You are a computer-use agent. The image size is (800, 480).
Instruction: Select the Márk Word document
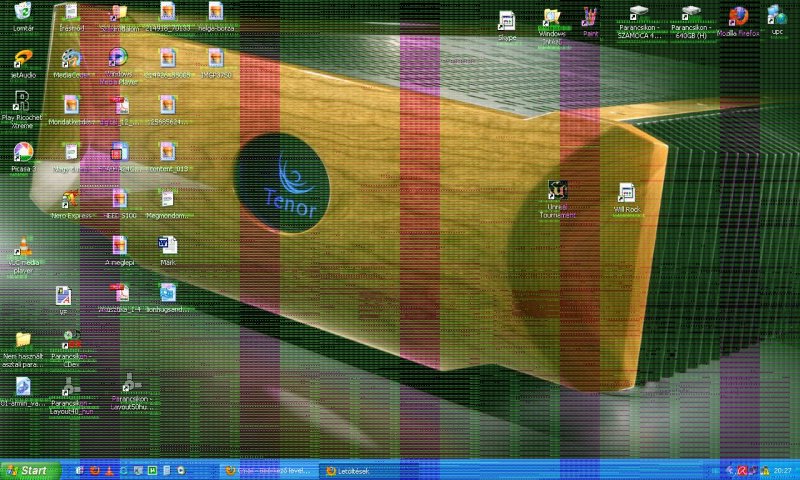167,246
